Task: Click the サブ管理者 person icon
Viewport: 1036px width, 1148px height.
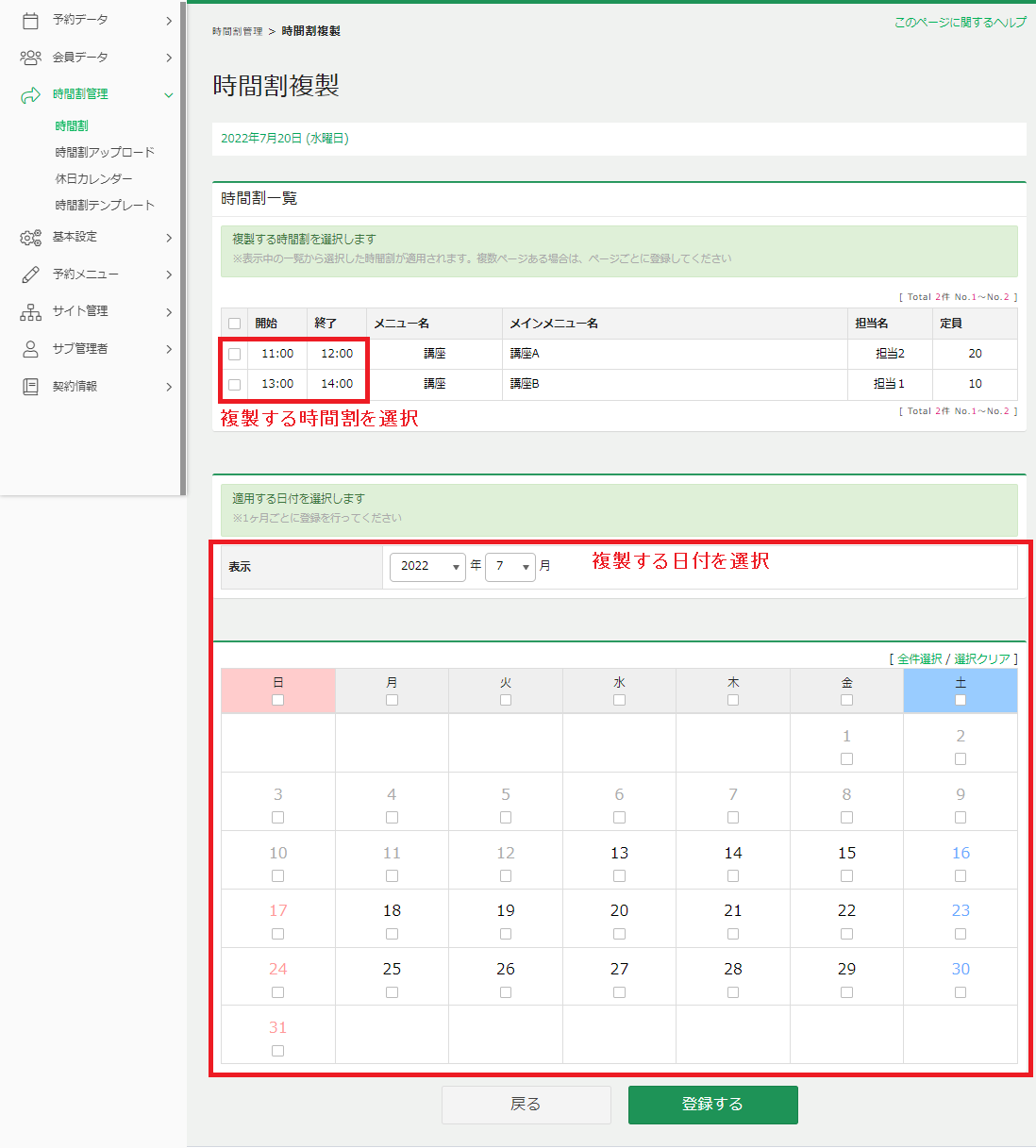Action: tap(30, 349)
